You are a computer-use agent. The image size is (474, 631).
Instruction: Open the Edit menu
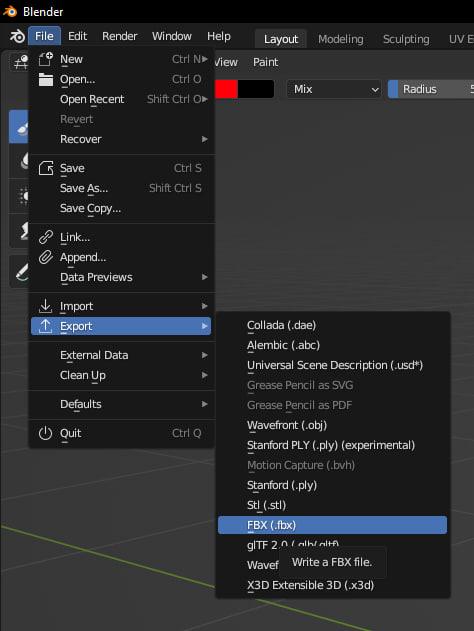[77, 36]
